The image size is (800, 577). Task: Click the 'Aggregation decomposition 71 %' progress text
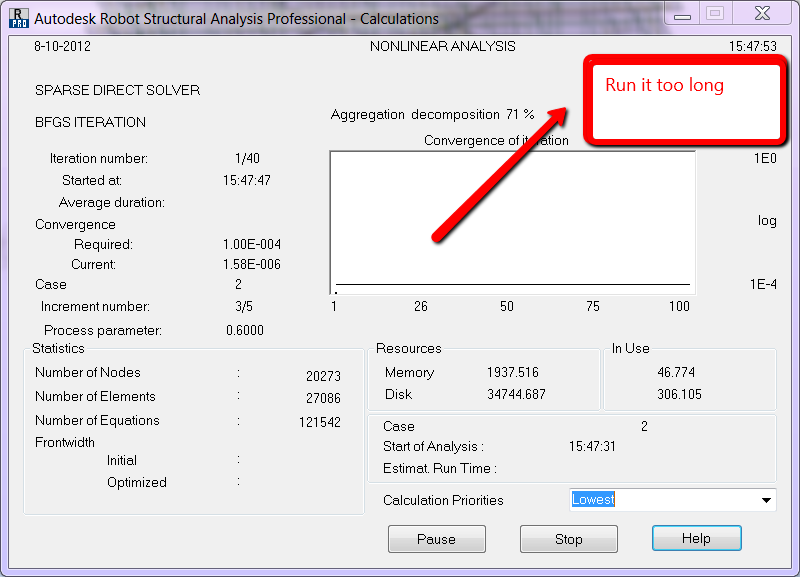pos(432,114)
